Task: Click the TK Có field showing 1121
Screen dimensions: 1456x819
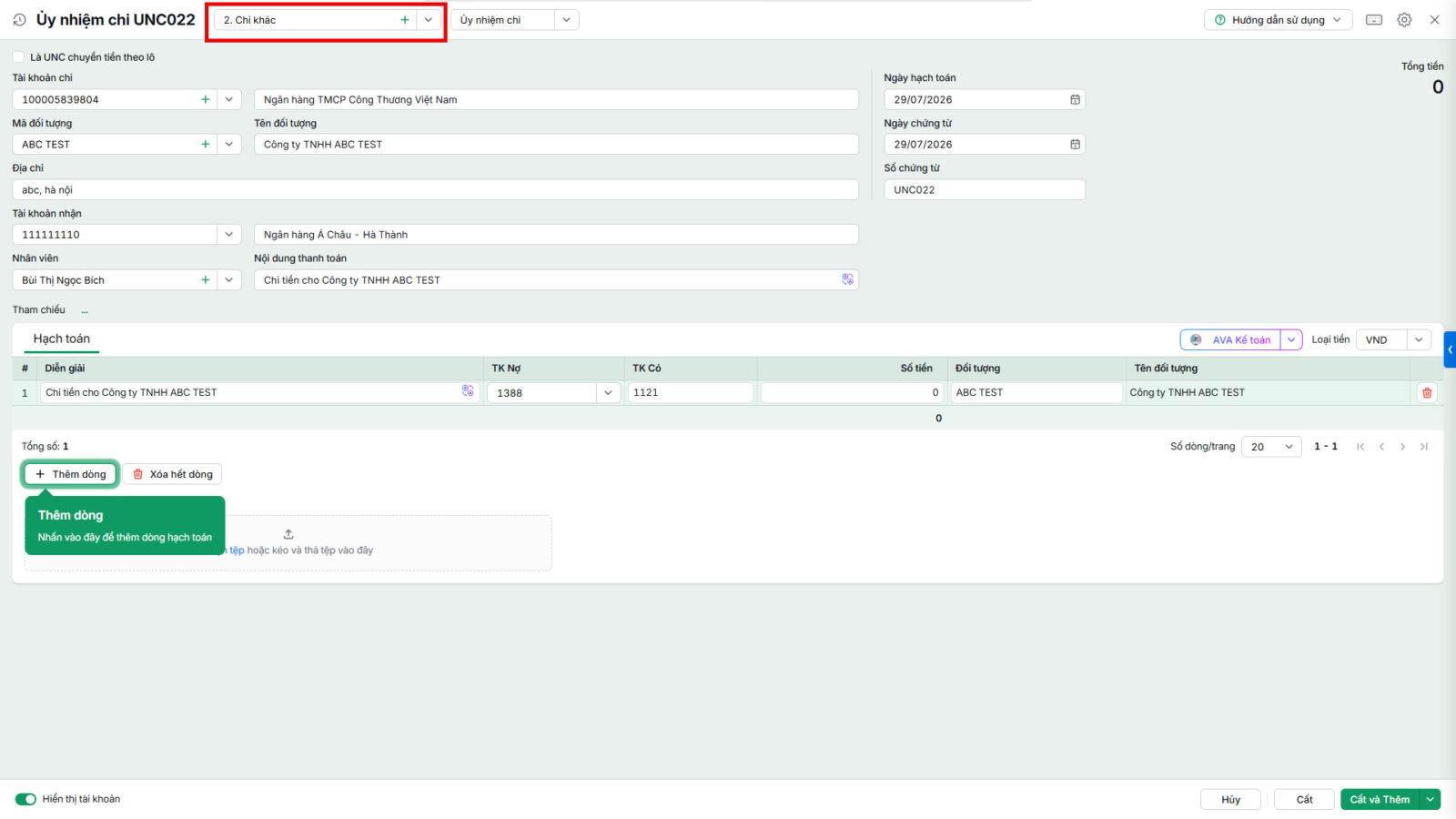Action: point(691,392)
